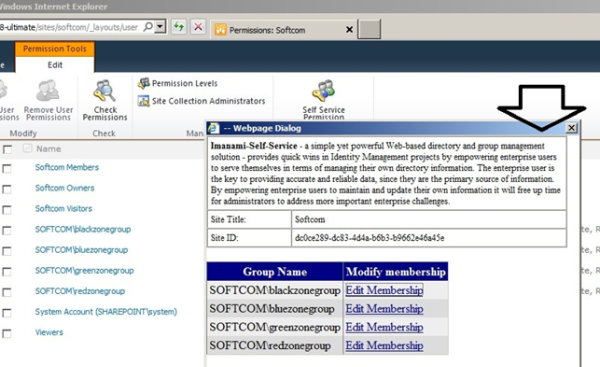Click the Imanami-Self-Service heading text

[254, 146]
